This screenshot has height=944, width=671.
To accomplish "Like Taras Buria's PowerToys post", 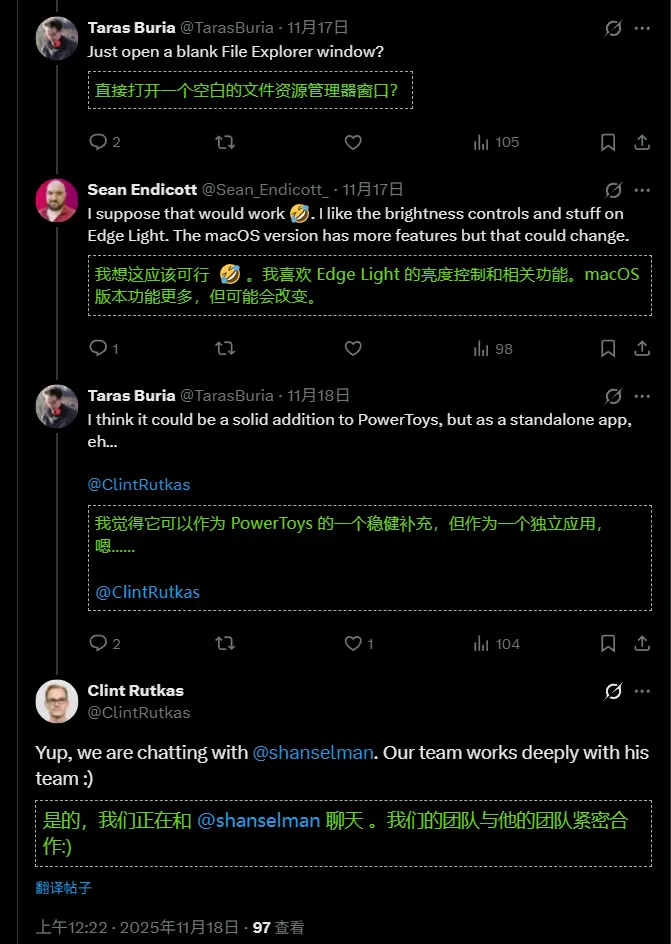I will tap(352, 643).
